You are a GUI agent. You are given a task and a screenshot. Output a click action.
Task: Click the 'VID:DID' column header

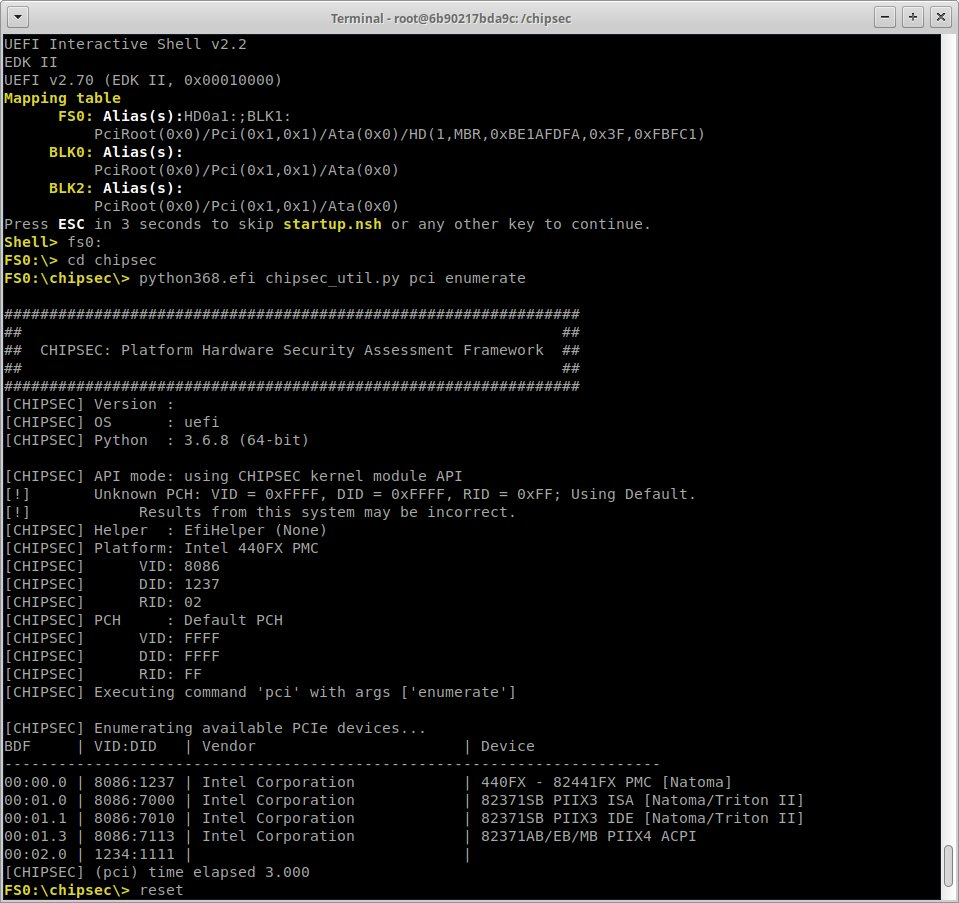[125, 746]
